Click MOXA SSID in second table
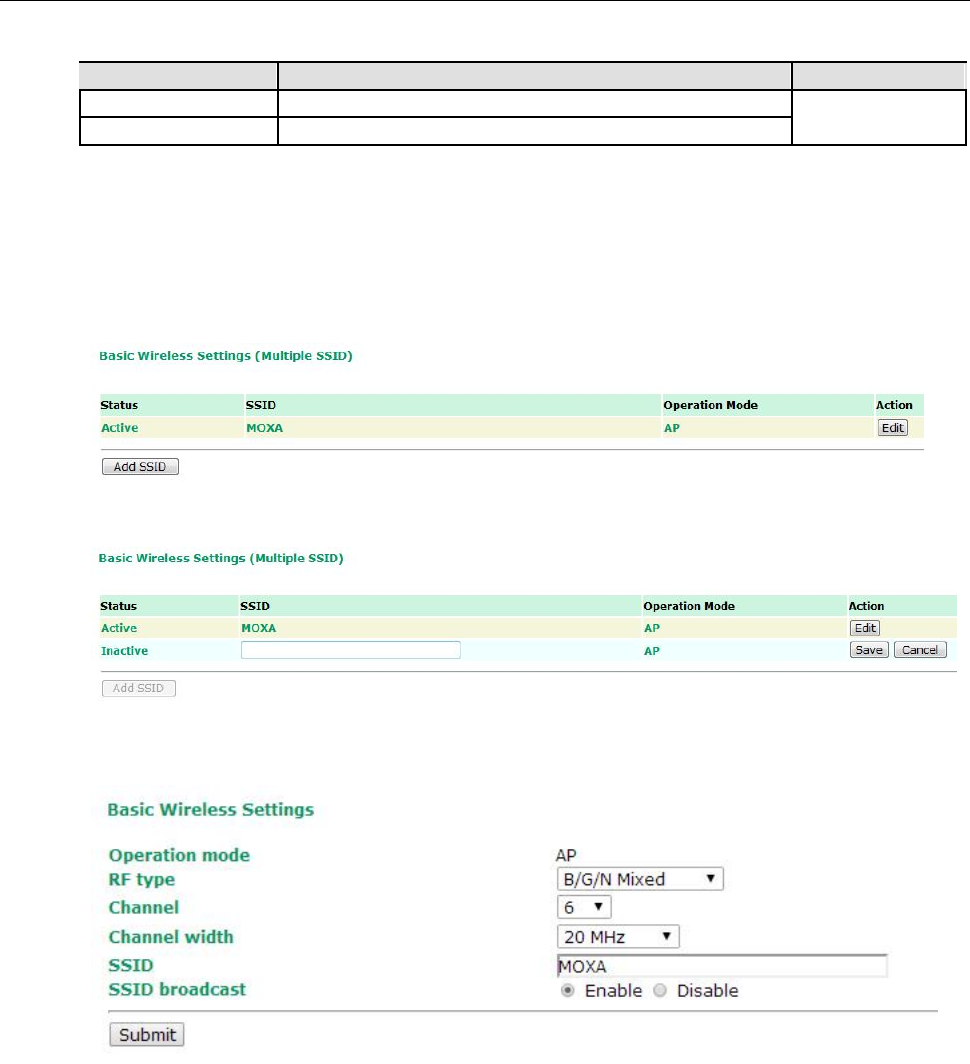The height and width of the screenshot is (1064, 970). (259, 628)
